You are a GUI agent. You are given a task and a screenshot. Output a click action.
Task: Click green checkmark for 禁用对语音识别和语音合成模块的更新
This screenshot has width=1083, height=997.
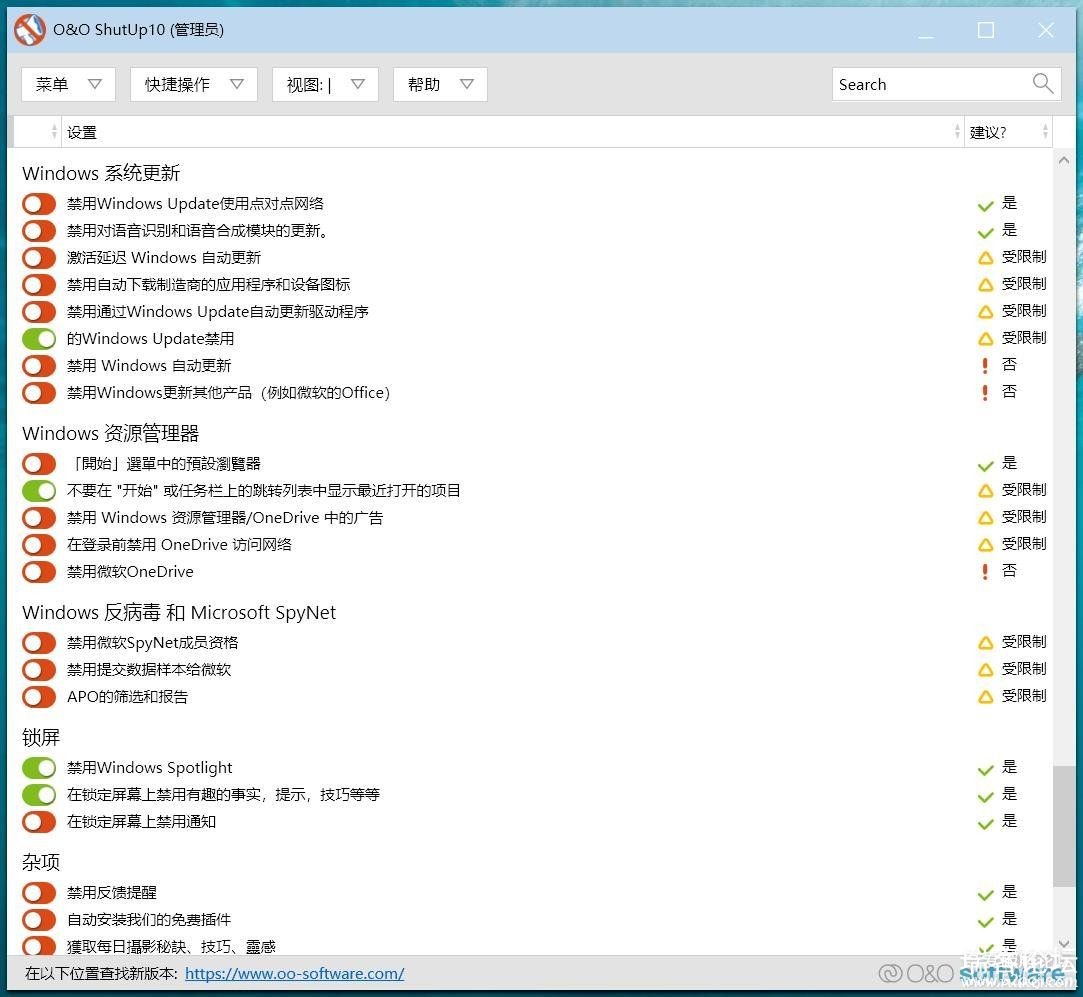(x=986, y=232)
